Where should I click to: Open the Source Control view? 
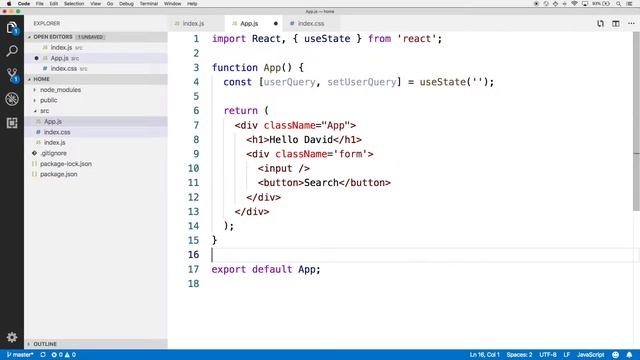[x=12, y=75]
